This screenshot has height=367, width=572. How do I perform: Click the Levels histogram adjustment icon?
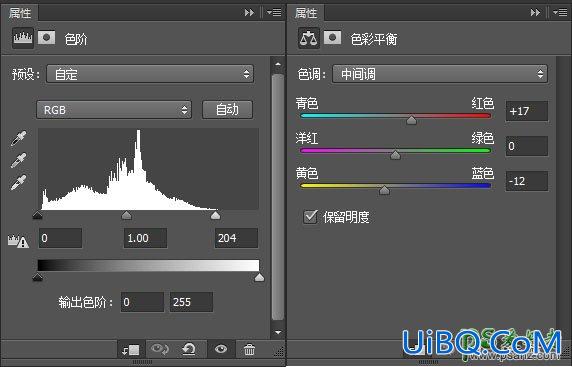pyautogui.click(x=23, y=38)
